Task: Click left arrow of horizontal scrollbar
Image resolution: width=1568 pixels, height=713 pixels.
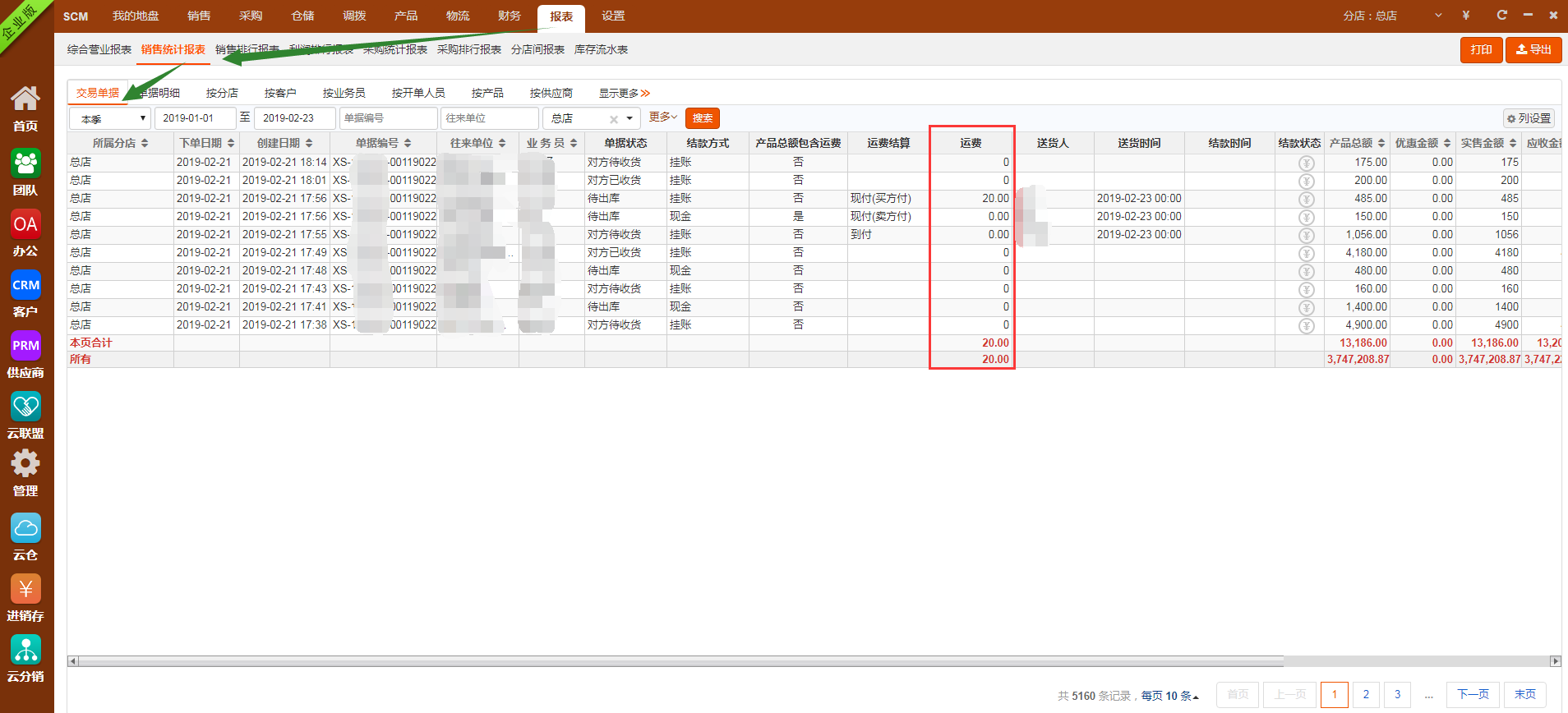Action: pyautogui.click(x=73, y=661)
